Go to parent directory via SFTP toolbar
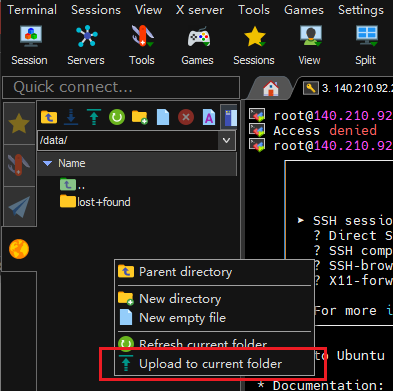Image resolution: width=393 pixels, height=391 pixels. coord(49,117)
